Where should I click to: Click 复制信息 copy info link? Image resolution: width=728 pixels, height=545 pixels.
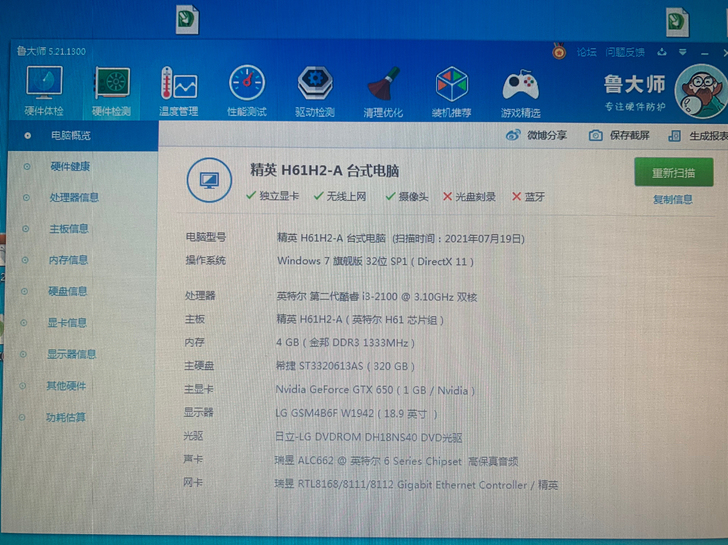click(673, 200)
